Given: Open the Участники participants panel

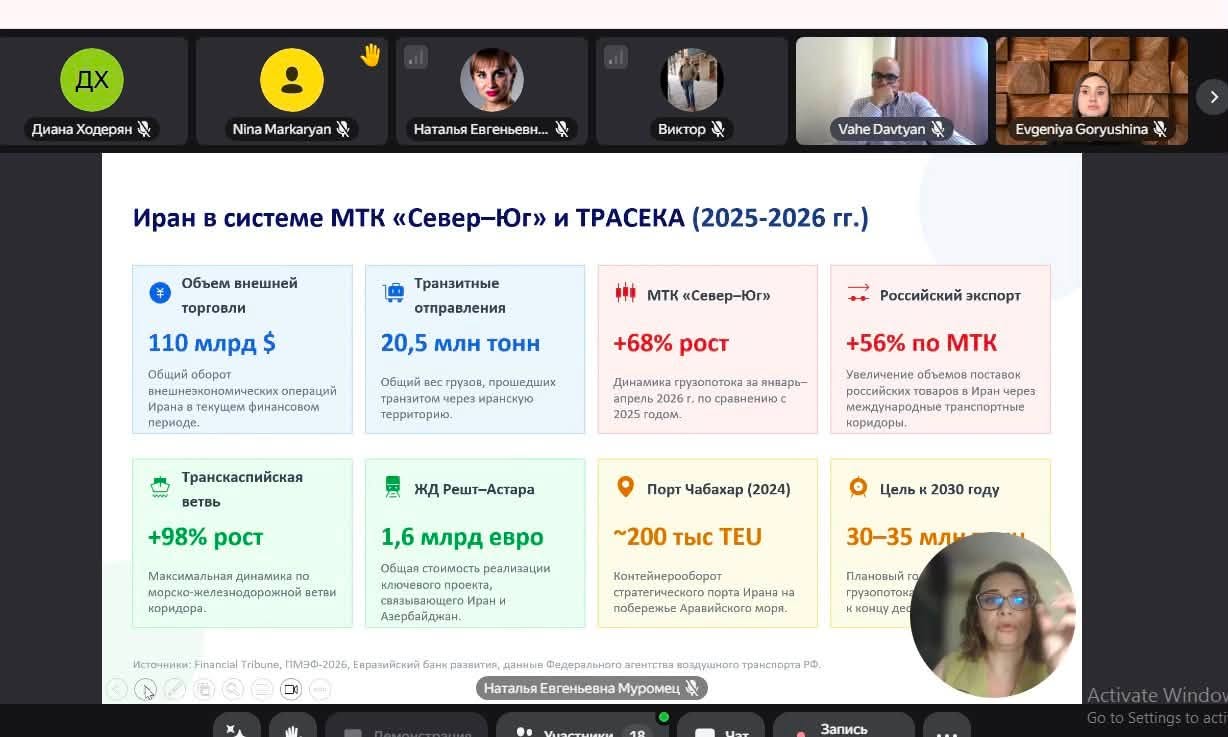Looking at the screenshot, I should click(580, 728).
